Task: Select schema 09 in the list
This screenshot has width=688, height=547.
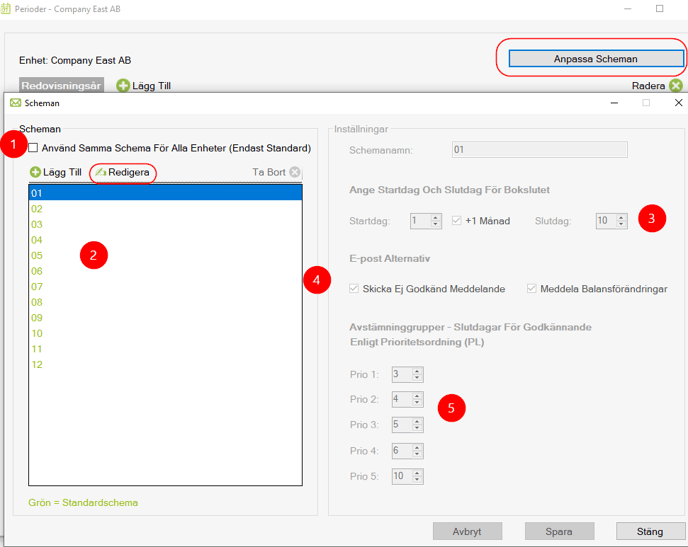Action: click(x=165, y=318)
